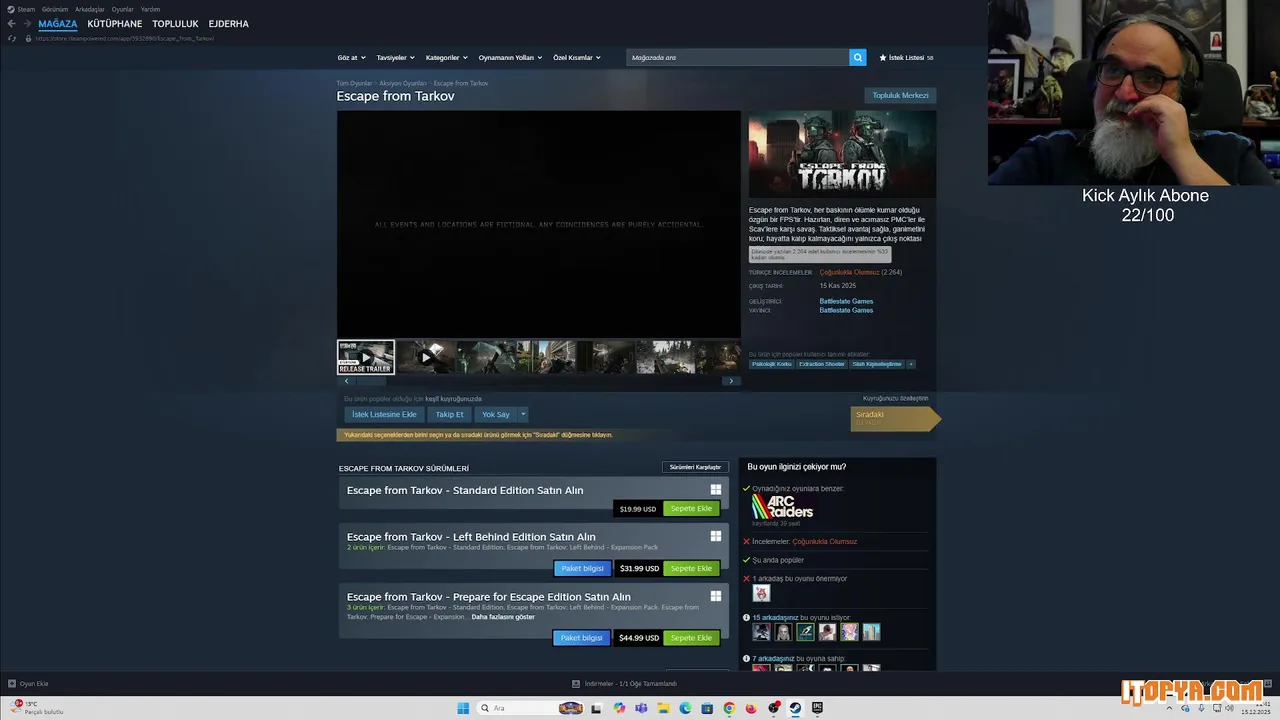Image resolution: width=1280 pixels, height=720 pixels.
Task: Click the plus button after user tags
Action: 910,364
